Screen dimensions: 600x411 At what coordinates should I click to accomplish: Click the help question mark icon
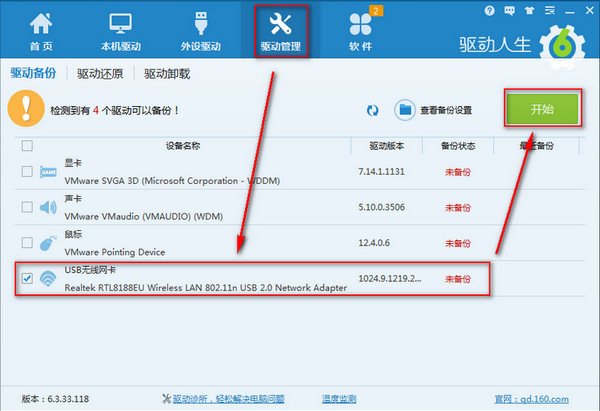point(489,11)
